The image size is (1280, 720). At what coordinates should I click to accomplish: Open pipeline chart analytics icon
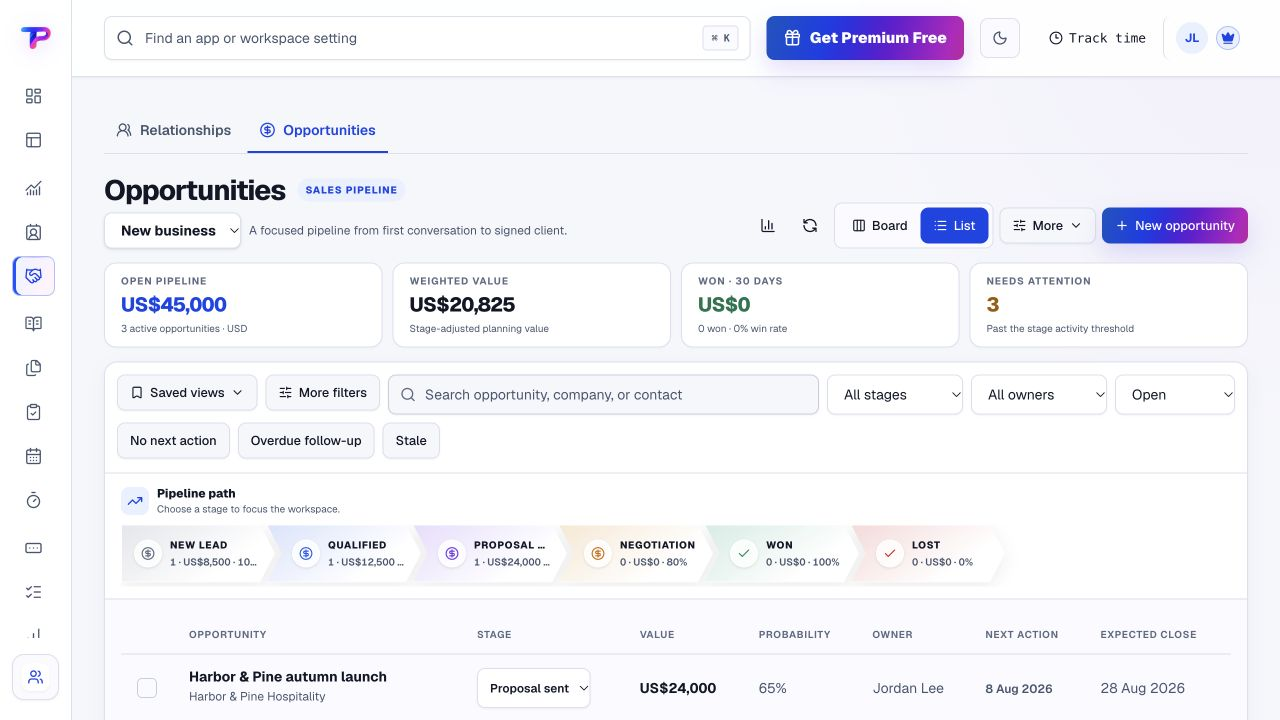767,226
